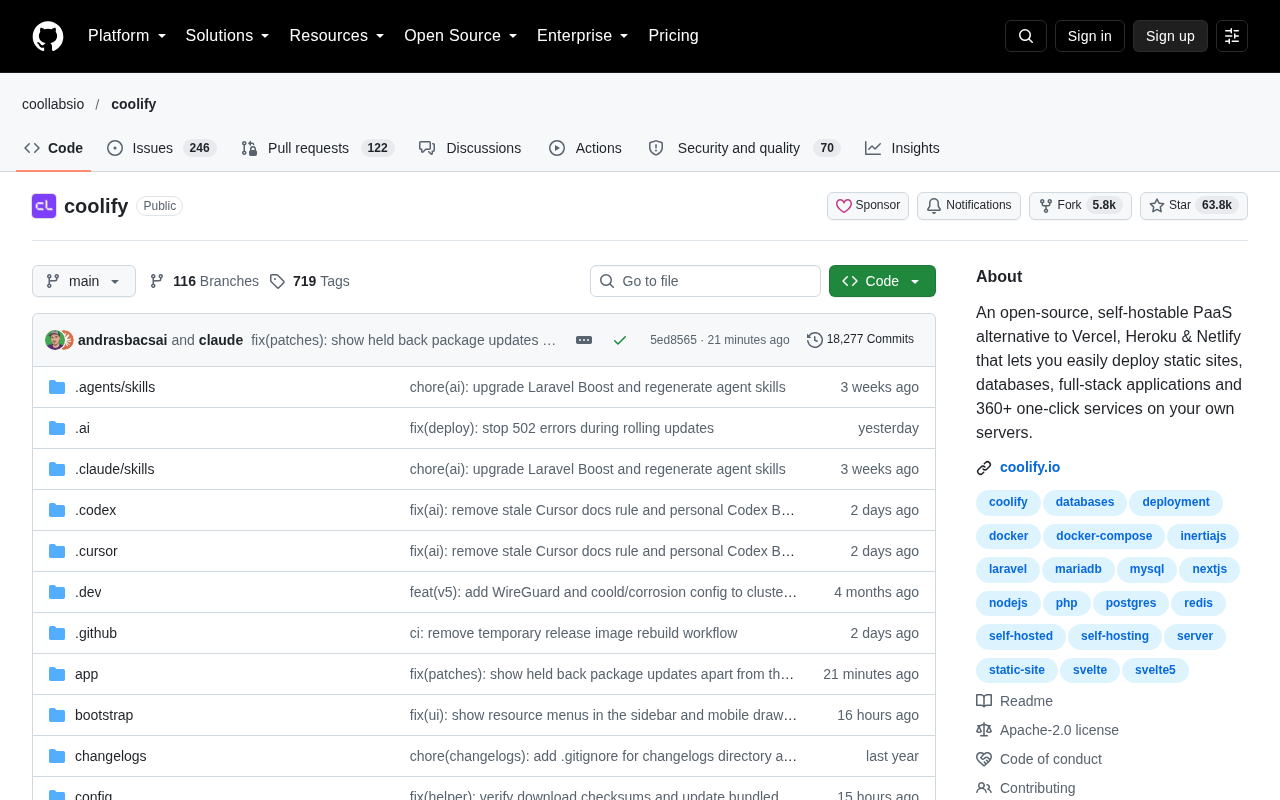Click the commit status green checkmark
This screenshot has width=1280, height=800.
(620, 340)
